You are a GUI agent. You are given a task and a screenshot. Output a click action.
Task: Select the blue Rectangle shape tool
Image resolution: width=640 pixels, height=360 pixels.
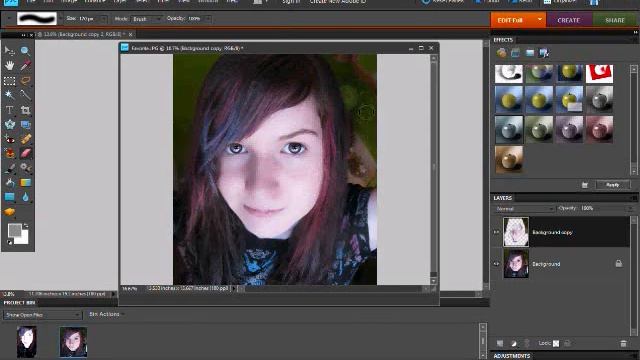(9, 197)
